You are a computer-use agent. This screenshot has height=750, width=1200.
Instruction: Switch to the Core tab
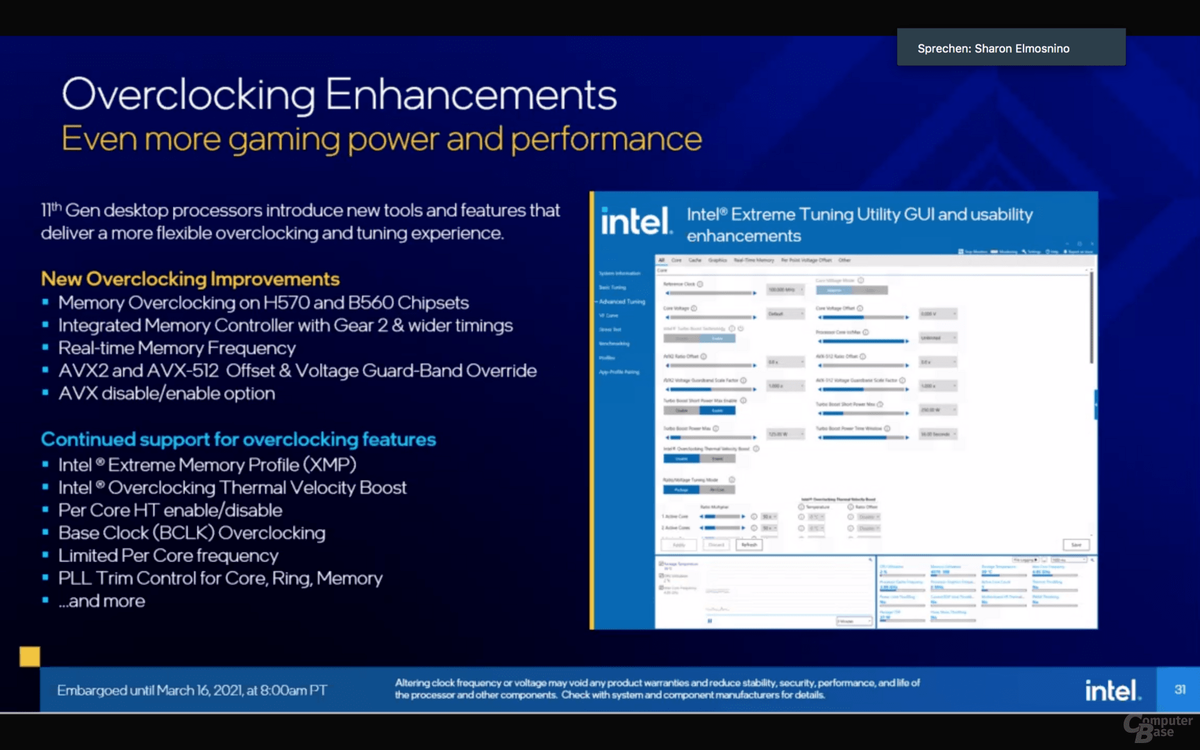[x=676, y=260]
